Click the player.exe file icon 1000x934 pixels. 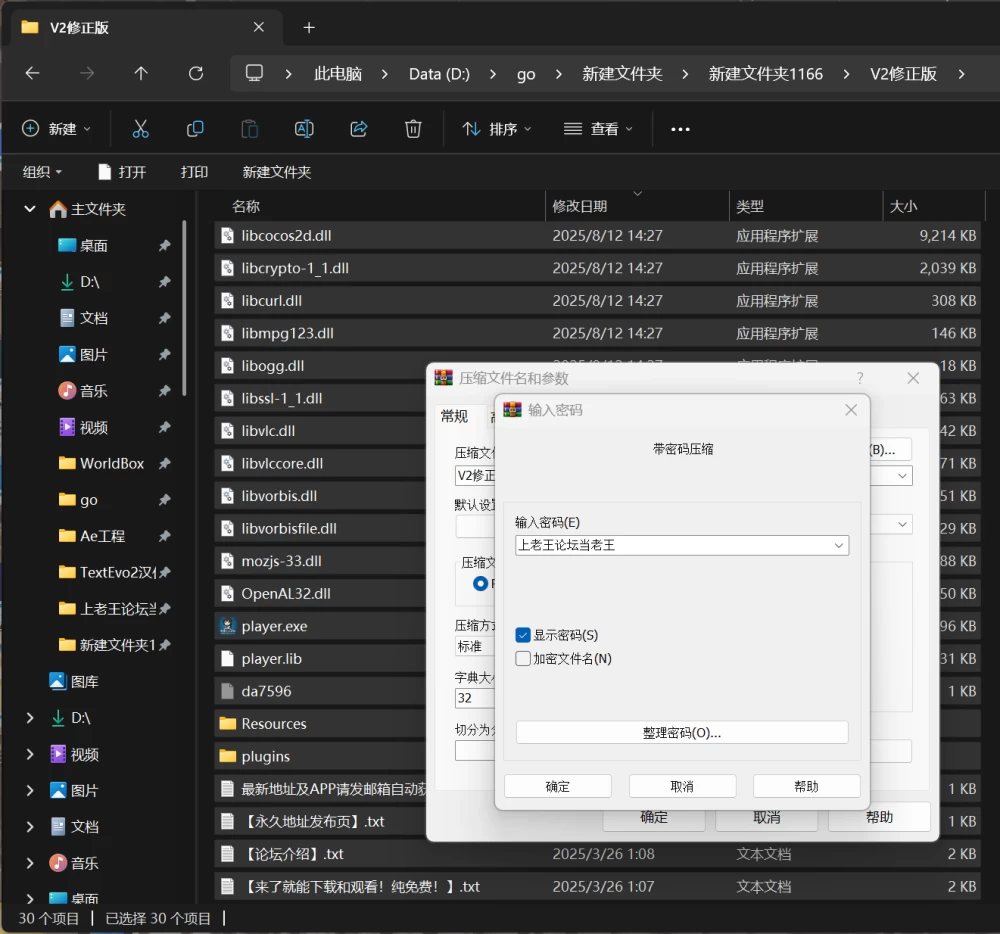(x=227, y=625)
